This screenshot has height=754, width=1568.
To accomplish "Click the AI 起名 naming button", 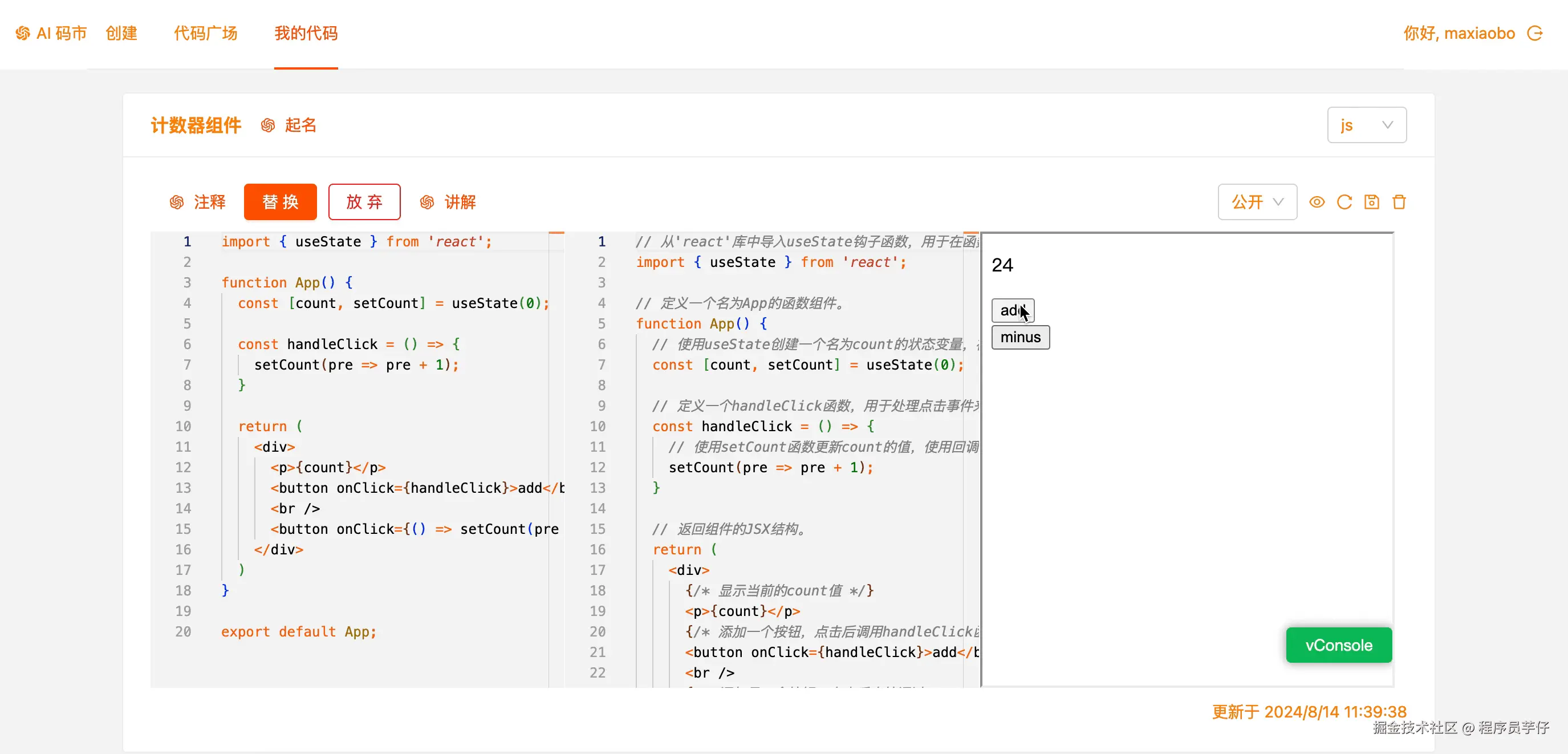I will 289,125.
